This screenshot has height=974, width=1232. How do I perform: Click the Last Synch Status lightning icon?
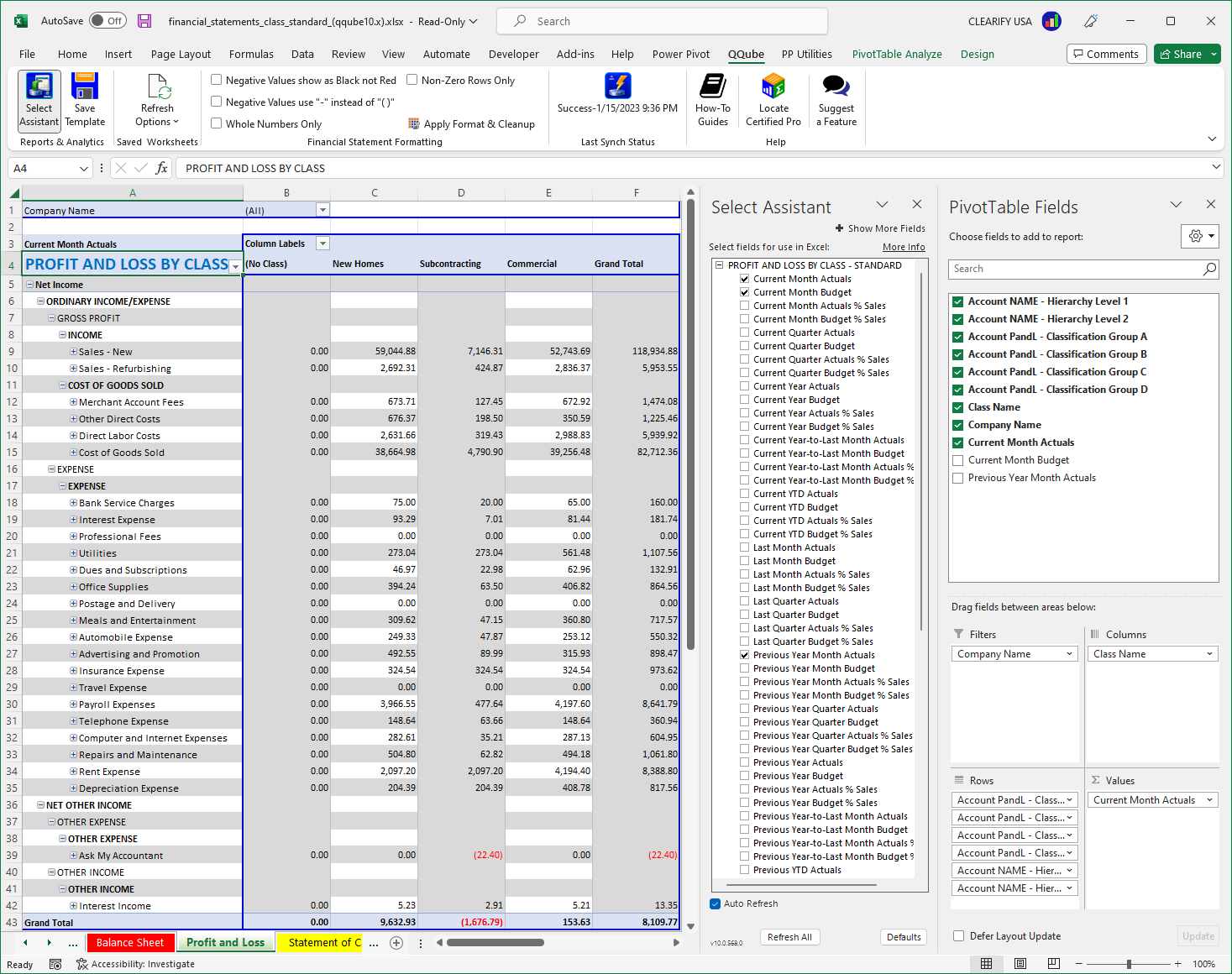(x=617, y=86)
